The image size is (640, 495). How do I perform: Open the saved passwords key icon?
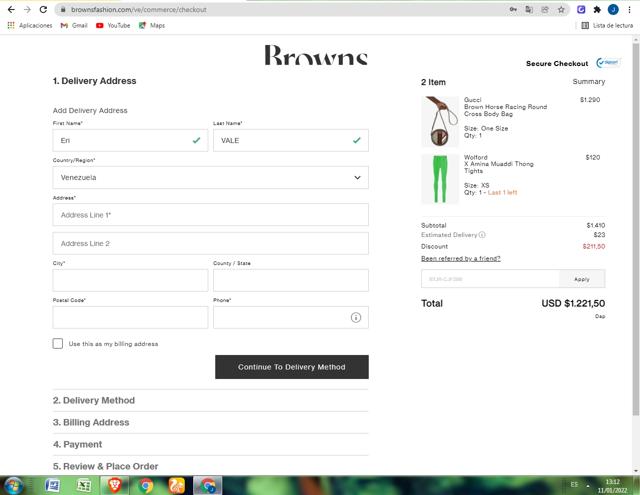coord(513,9)
